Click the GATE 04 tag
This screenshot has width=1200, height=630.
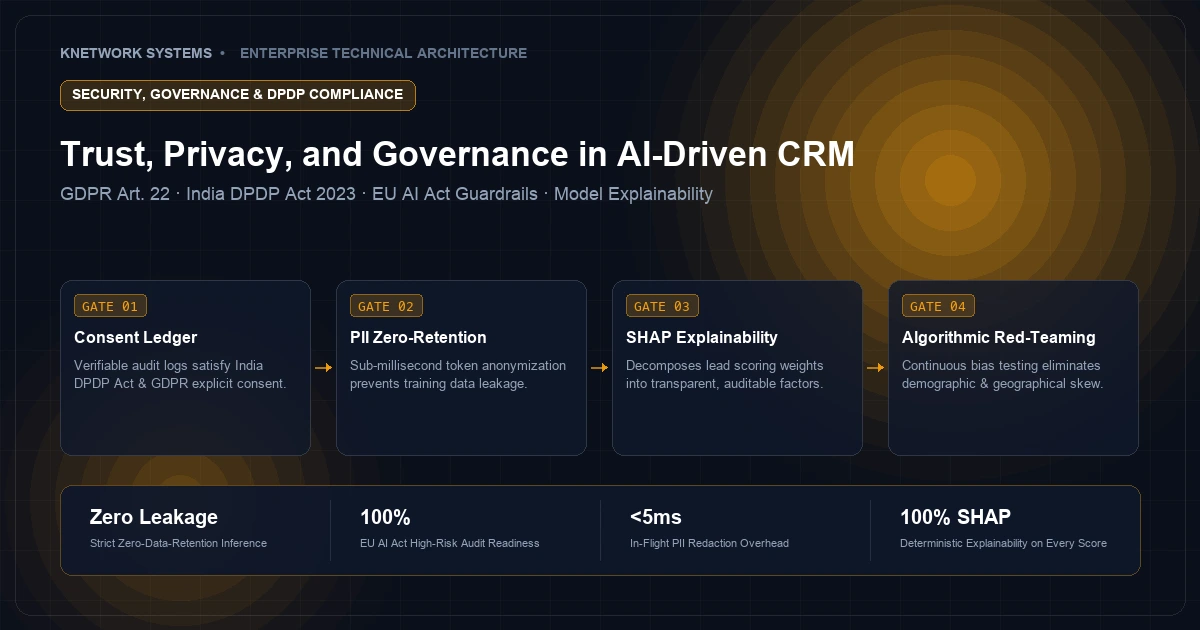tap(938, 306)
